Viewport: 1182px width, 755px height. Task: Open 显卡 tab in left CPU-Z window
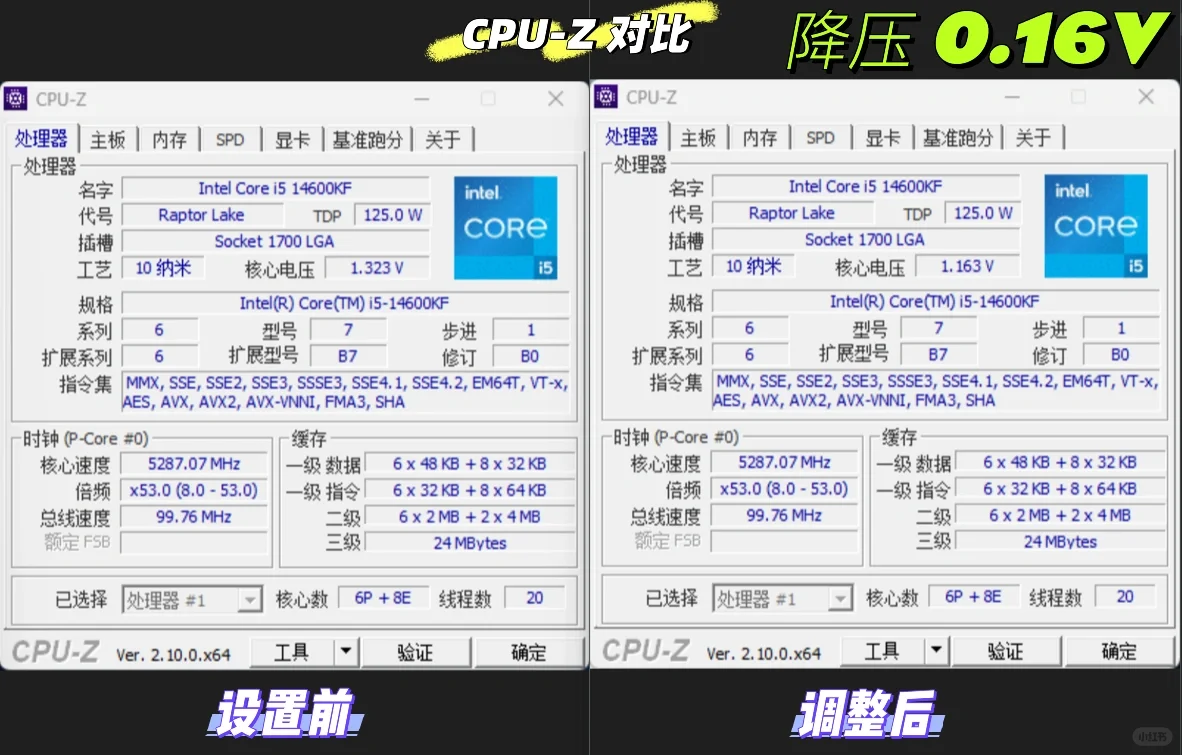pos(292,139)
